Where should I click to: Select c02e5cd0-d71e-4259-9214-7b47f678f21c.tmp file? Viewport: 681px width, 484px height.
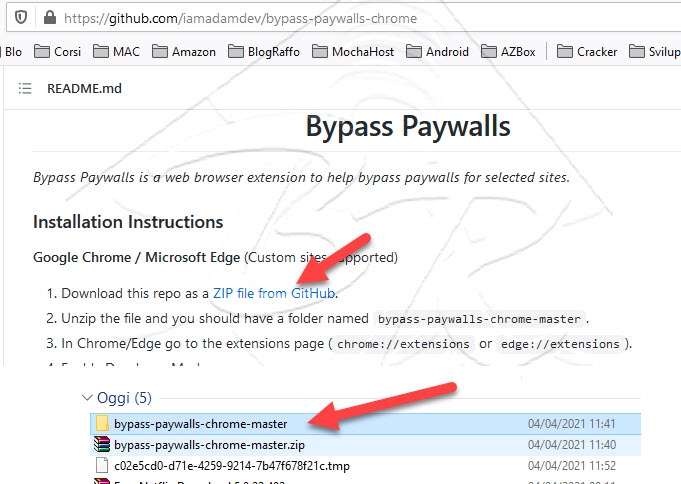tap(365, 466)
